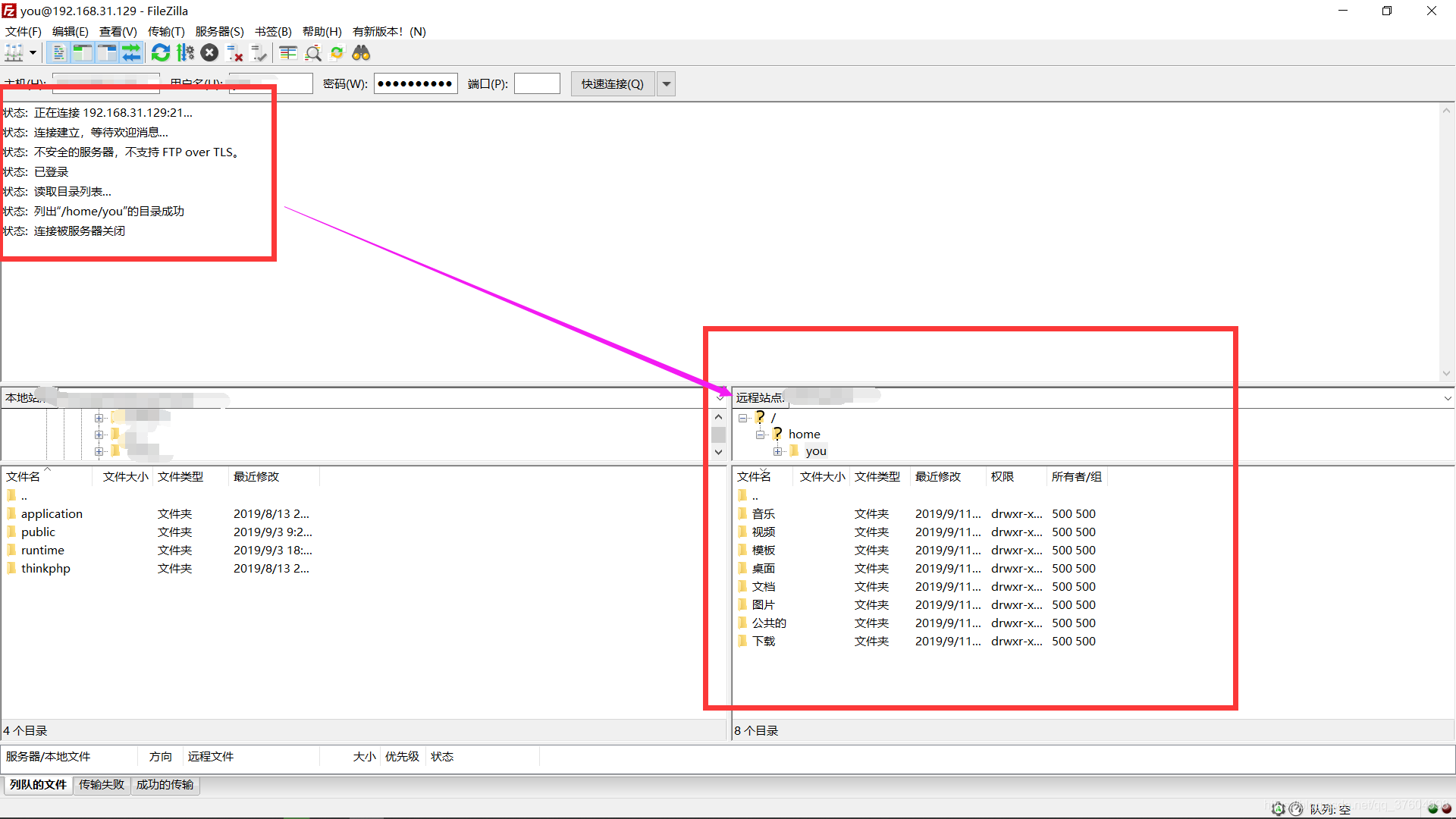Open the 编辑(E) menu
The height and width of the screenshot is (819, 1456).
(71, 31)
